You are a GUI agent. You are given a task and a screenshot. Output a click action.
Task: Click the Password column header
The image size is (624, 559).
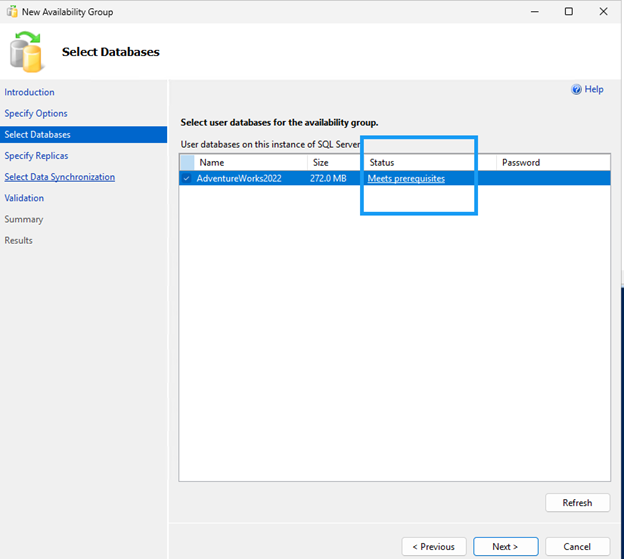point(553,162)
